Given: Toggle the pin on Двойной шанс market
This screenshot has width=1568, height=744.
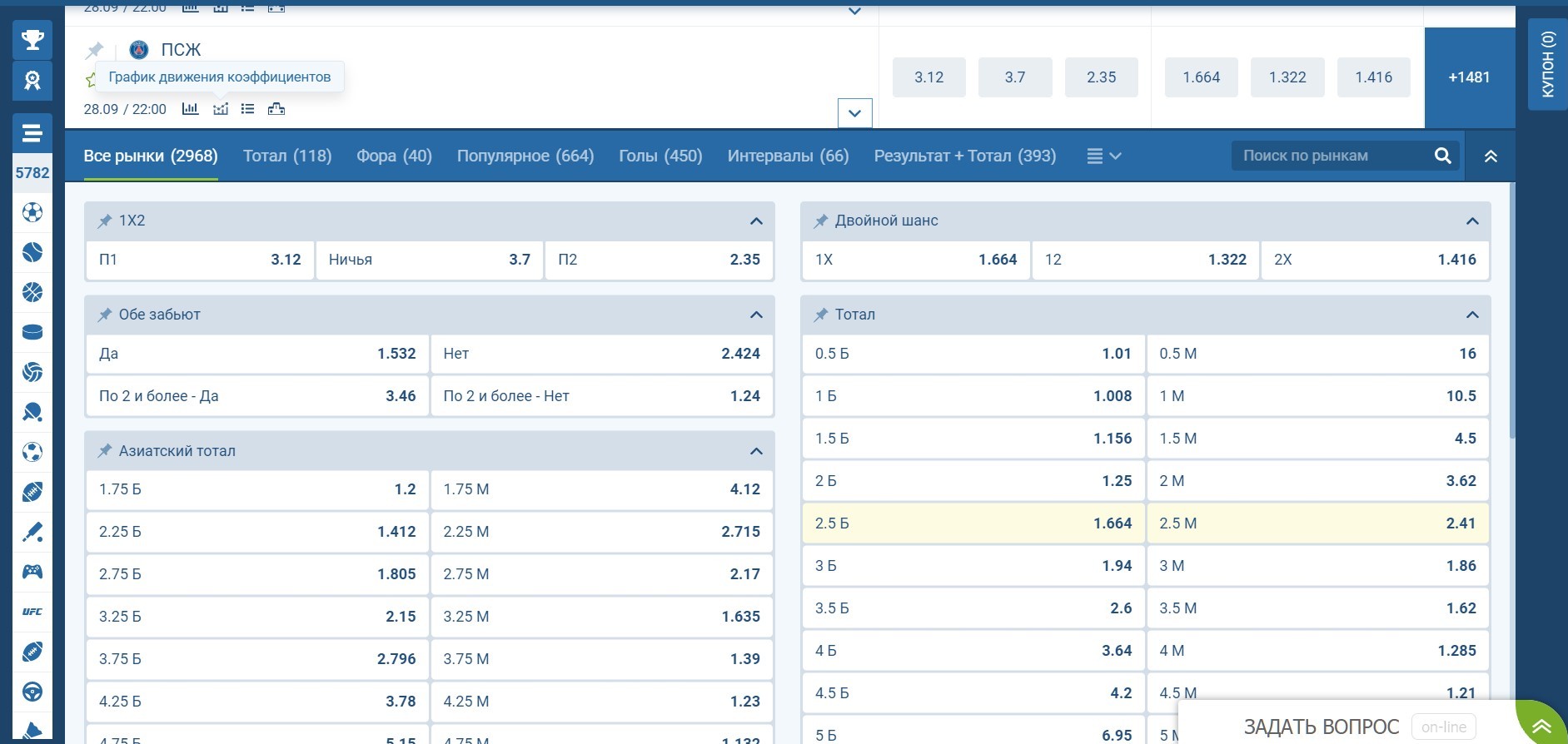Looking at the screenshot, I should [821, 221].
